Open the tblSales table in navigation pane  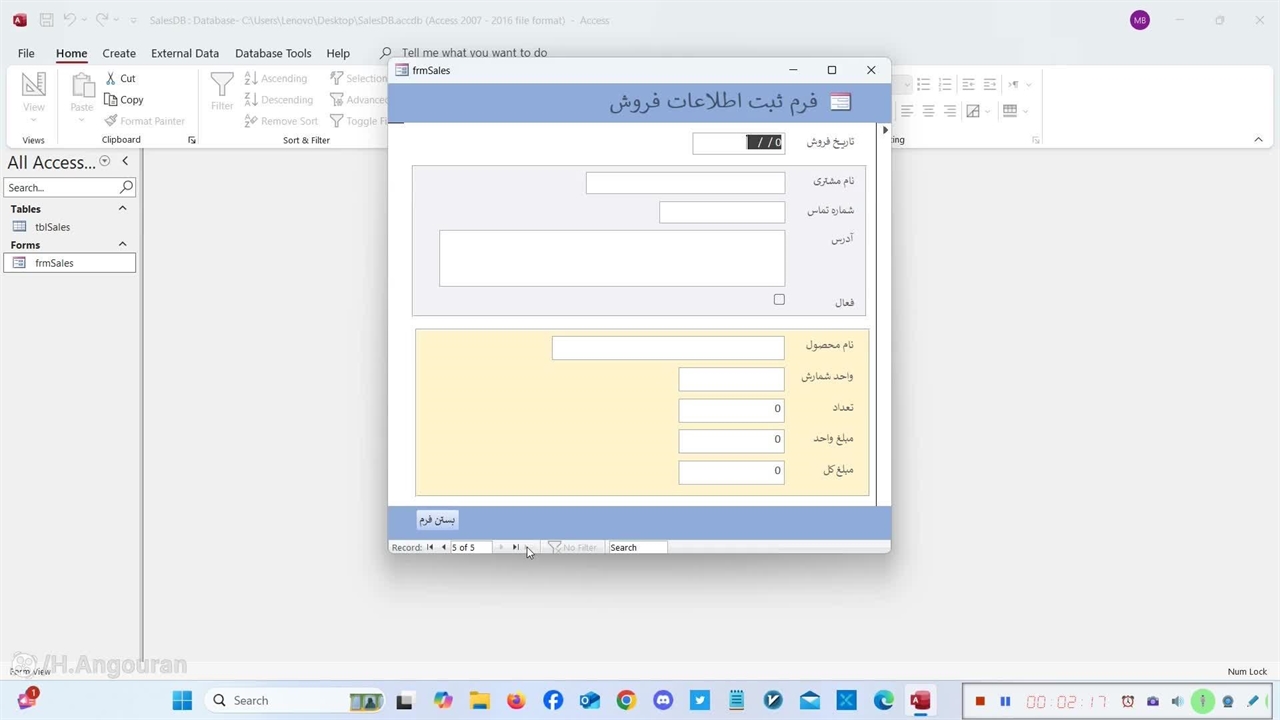tap(52, 227)
